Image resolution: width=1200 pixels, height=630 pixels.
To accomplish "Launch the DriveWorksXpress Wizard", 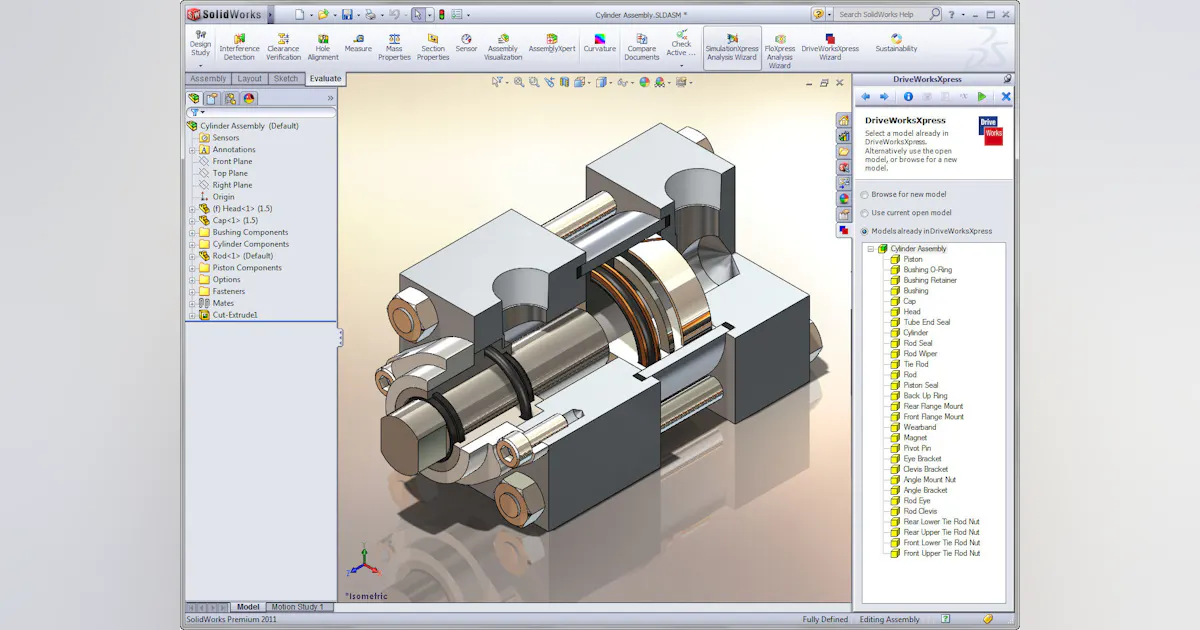I will tap(830, 47).
